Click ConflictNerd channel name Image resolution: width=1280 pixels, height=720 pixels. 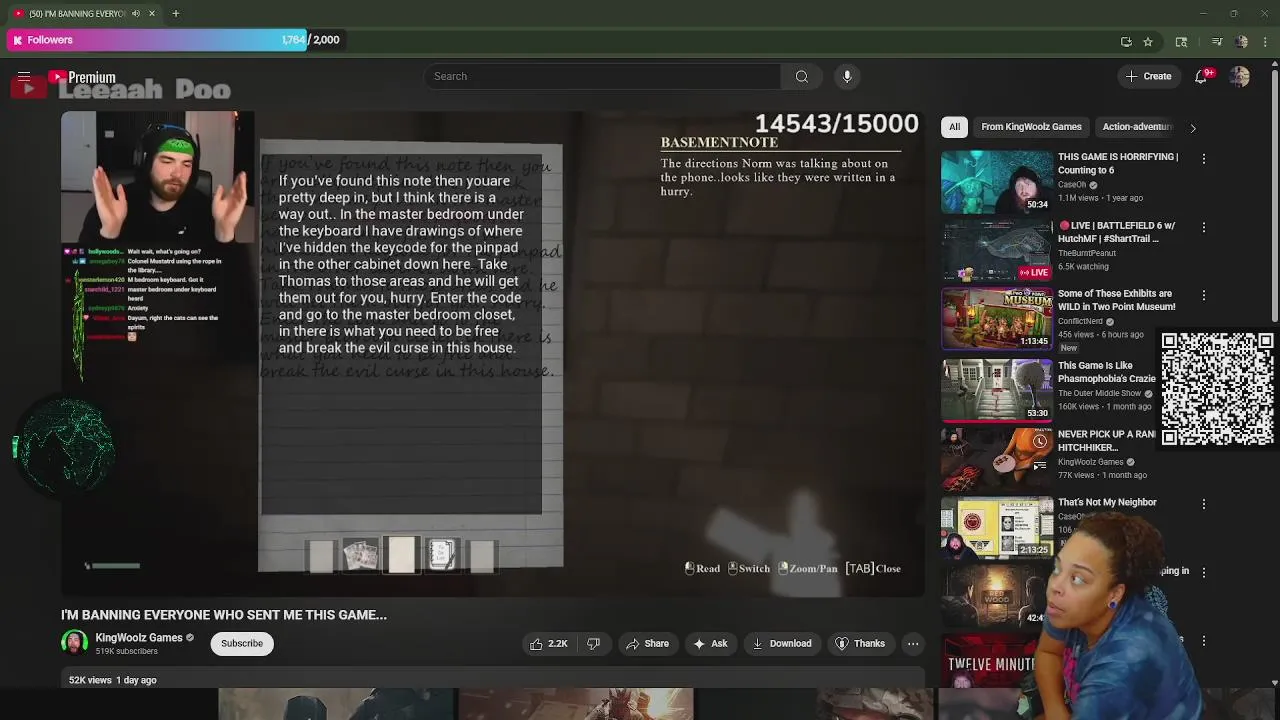pos(1080,321)
